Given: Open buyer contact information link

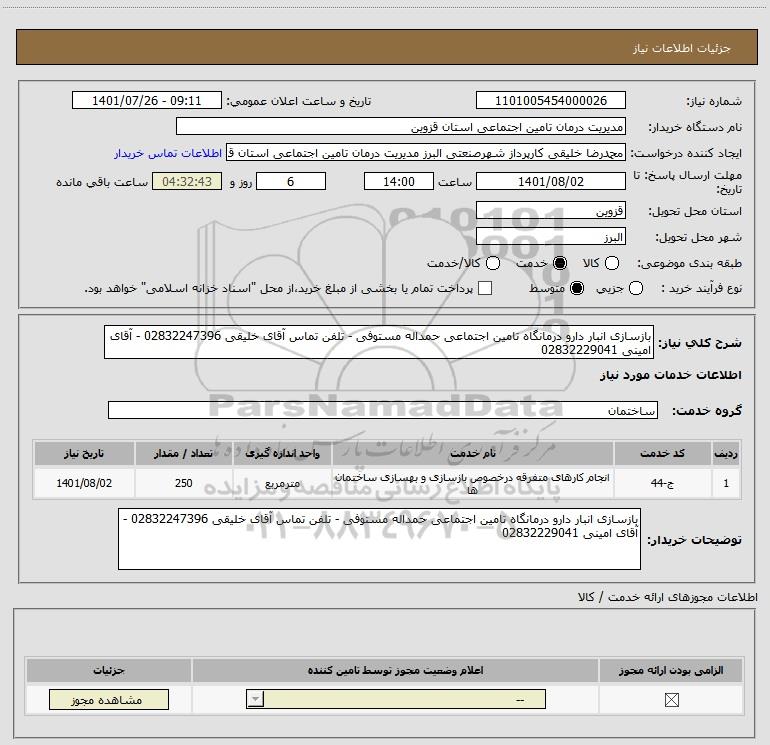Looking at the screenshot, I should pos(168,153).
